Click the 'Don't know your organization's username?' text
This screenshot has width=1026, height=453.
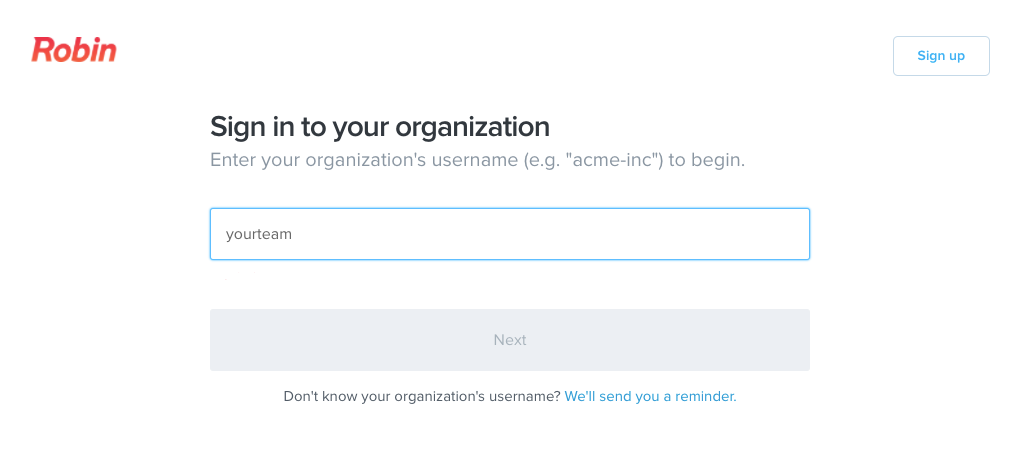pos(422,396)
